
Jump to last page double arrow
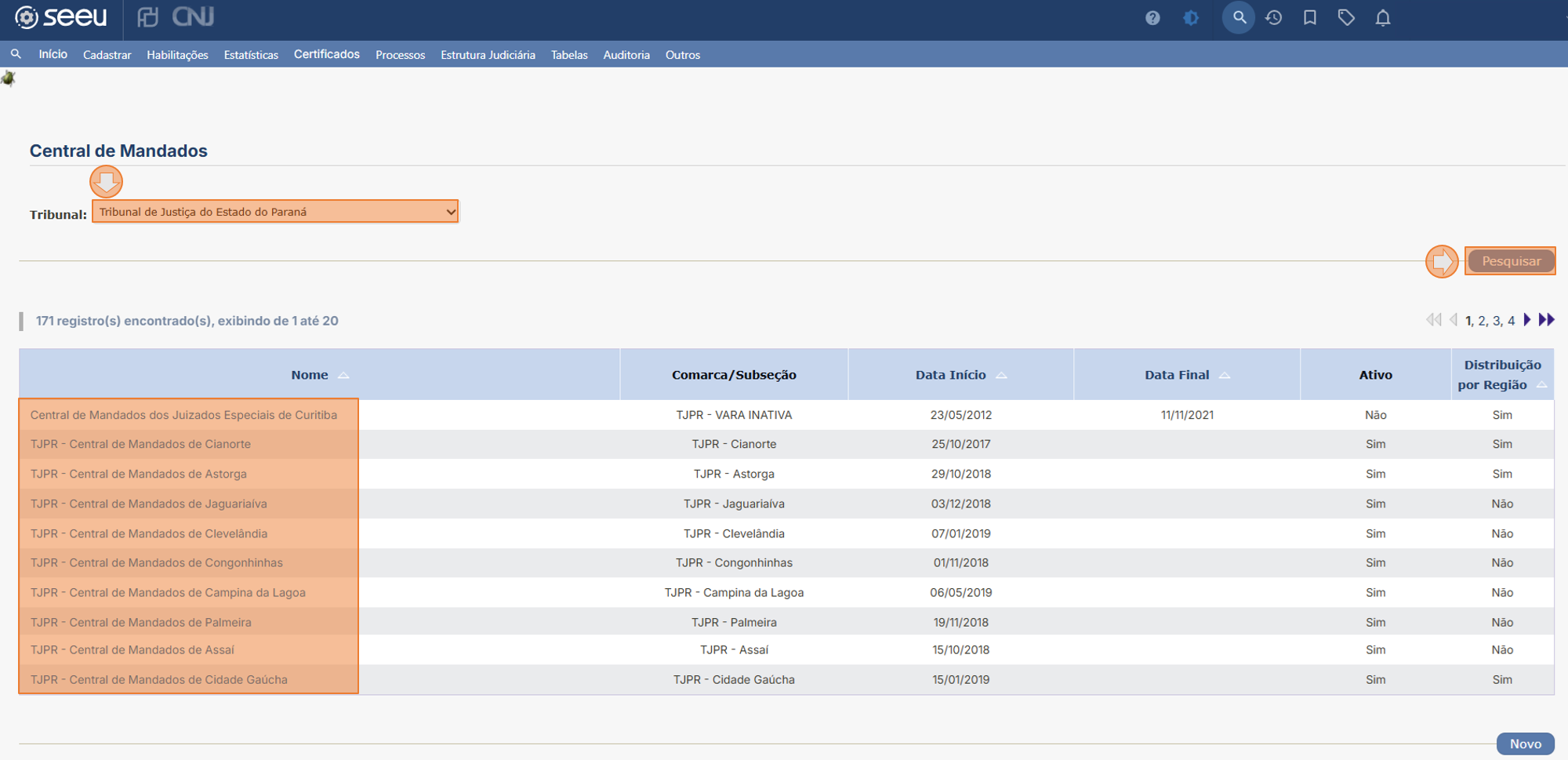(x=1546, y=320)
